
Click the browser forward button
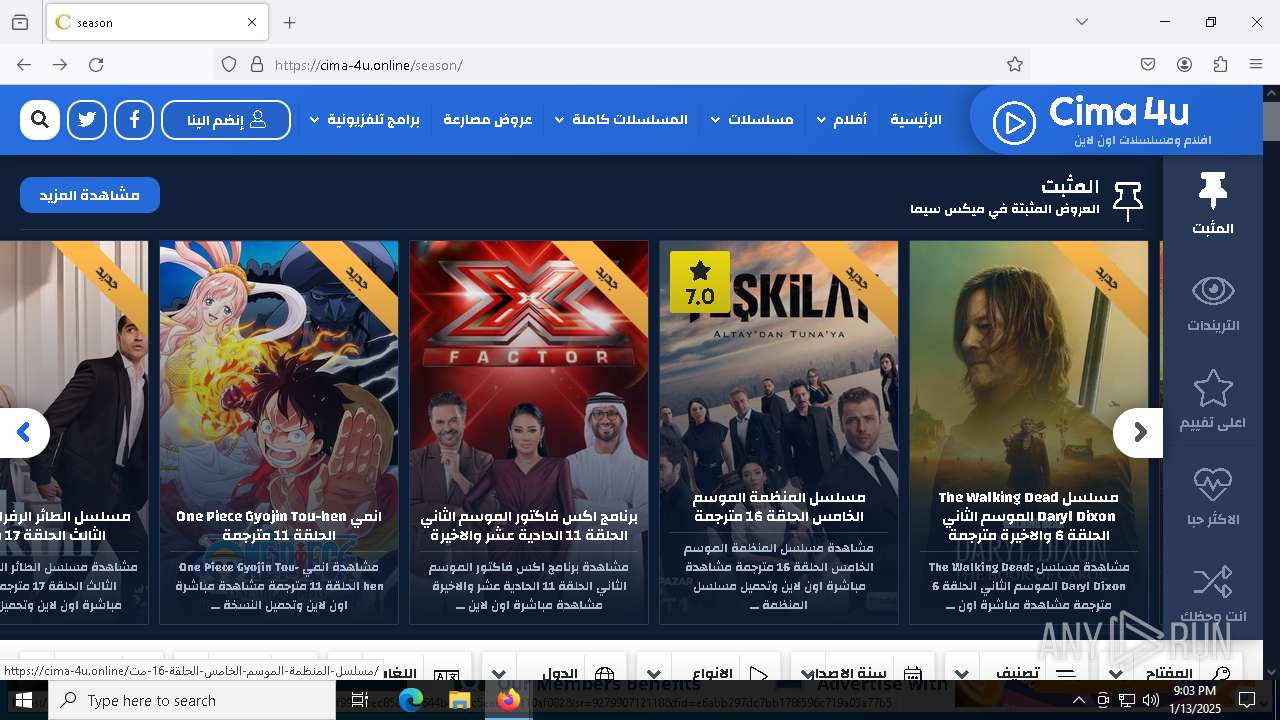click(60, 65)
